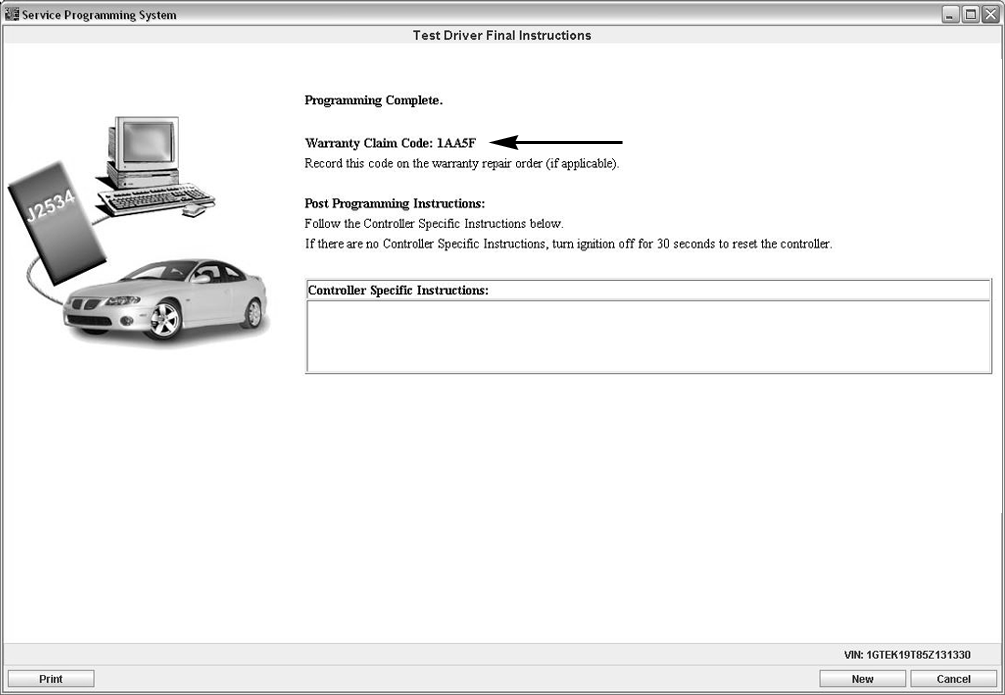Click inside the Controller Specific Instructions text area

[648, 336]
